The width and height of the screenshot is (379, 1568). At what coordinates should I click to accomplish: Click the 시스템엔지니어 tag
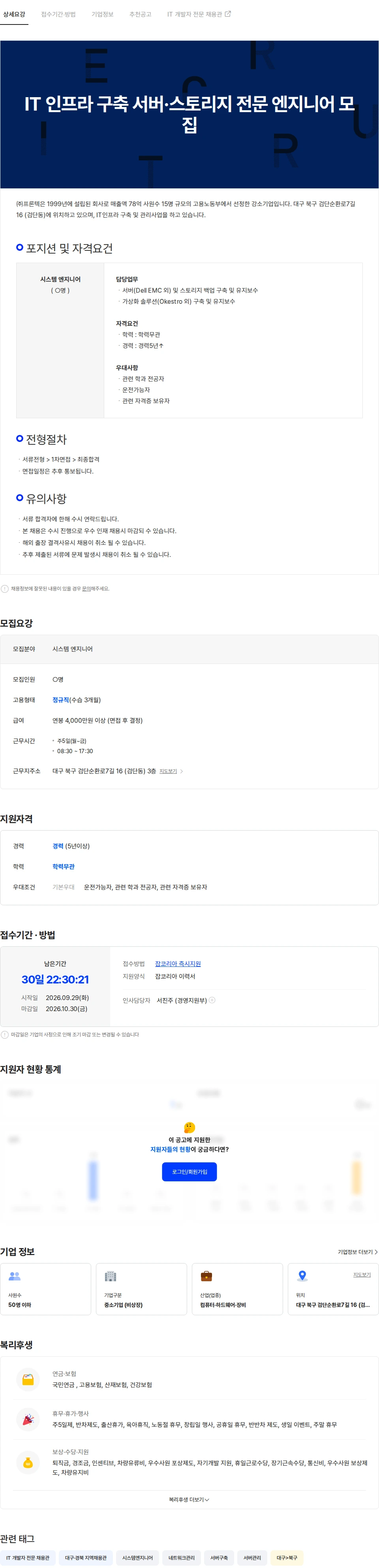pos(137,1558)
